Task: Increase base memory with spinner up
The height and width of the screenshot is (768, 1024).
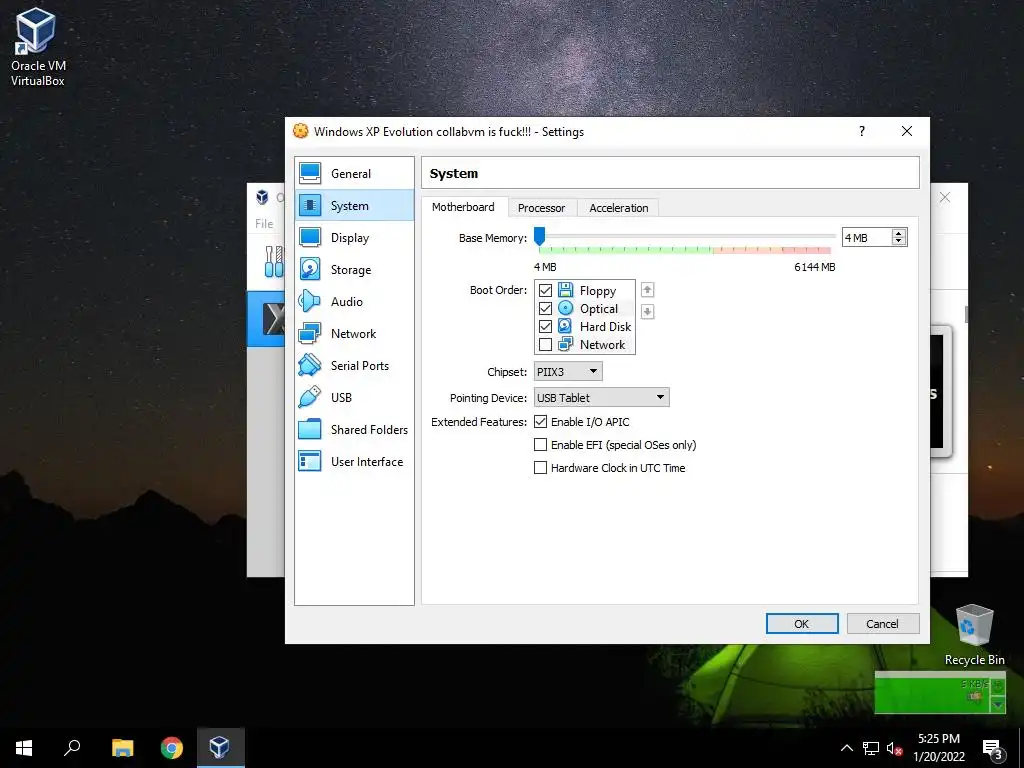Action: pyautogui.click(x=899, y=233)
